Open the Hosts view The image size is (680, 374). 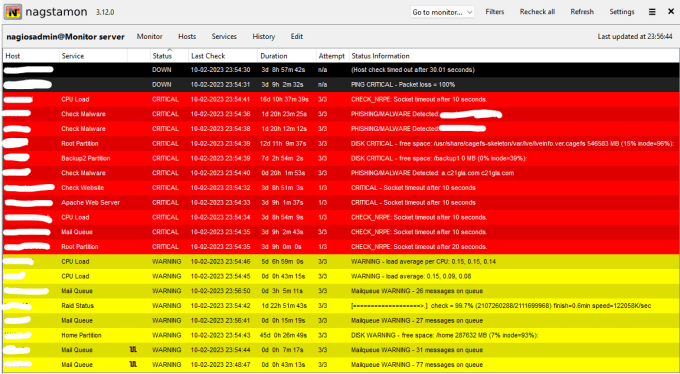click(187, 36)
